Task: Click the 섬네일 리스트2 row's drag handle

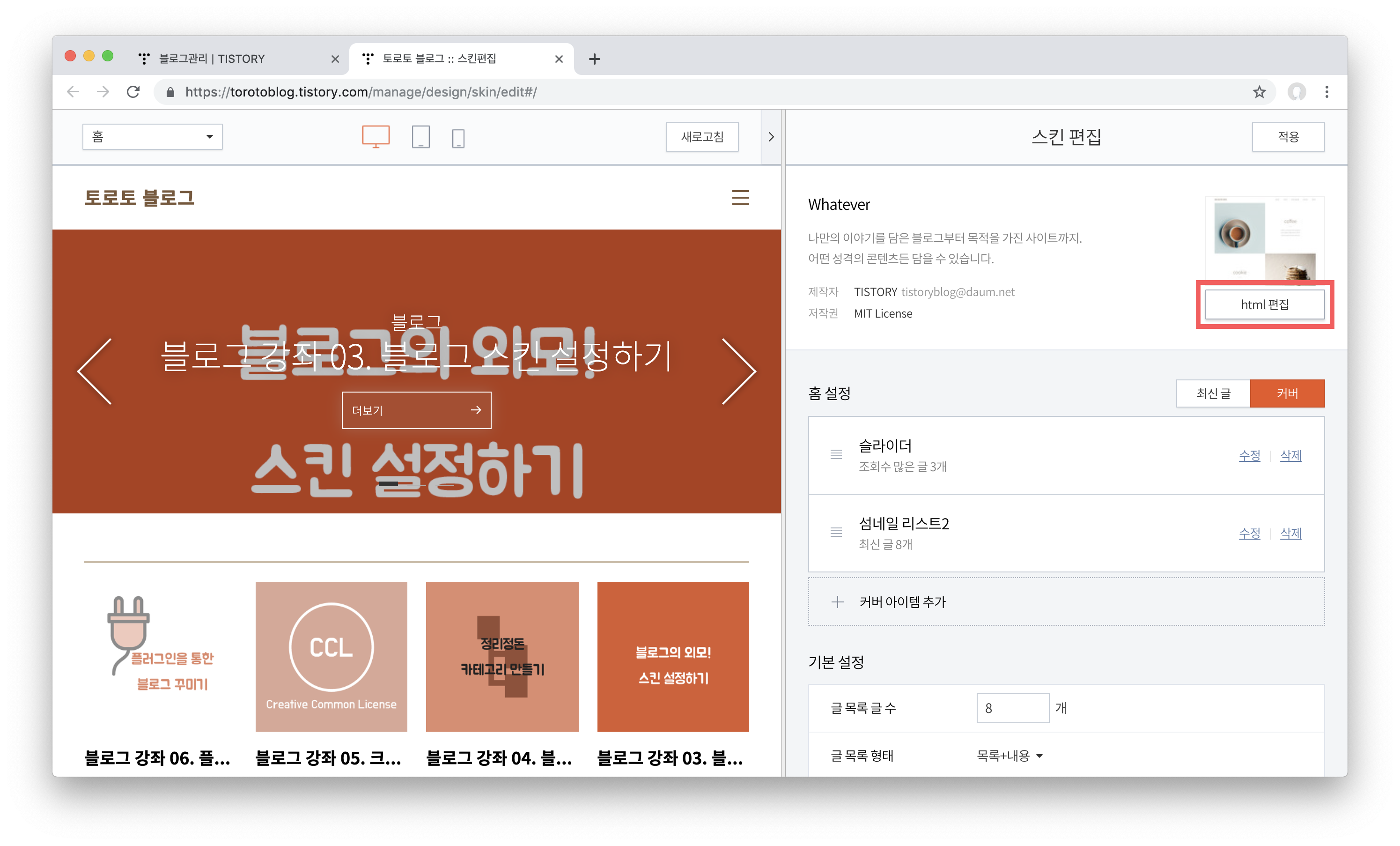Action: click(836, 532)
